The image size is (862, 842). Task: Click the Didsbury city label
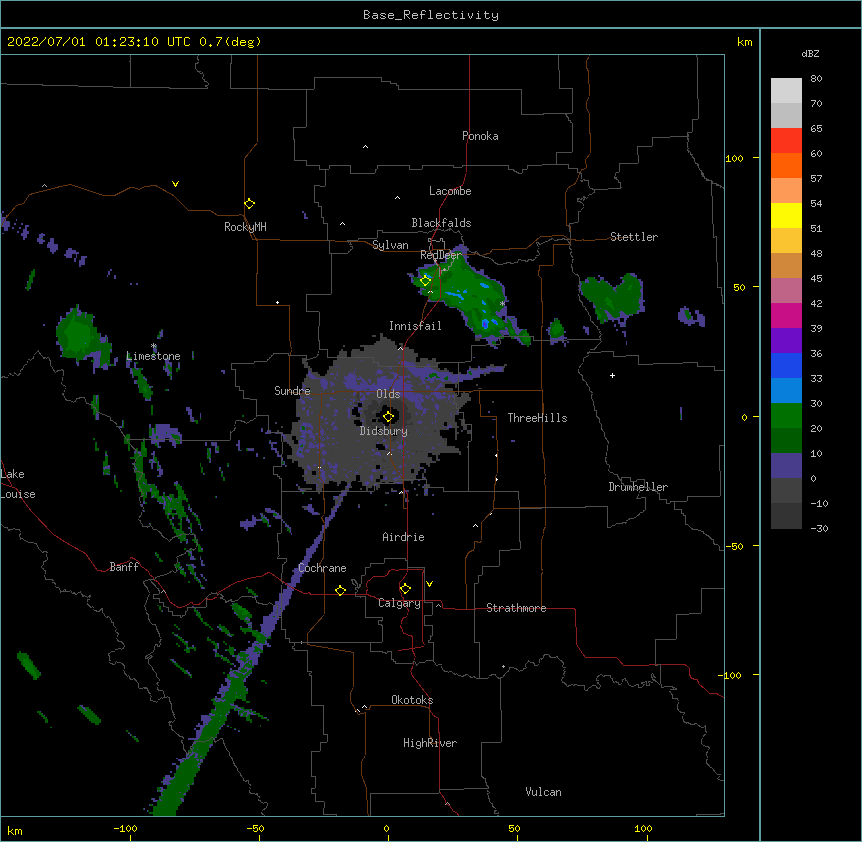384,431
